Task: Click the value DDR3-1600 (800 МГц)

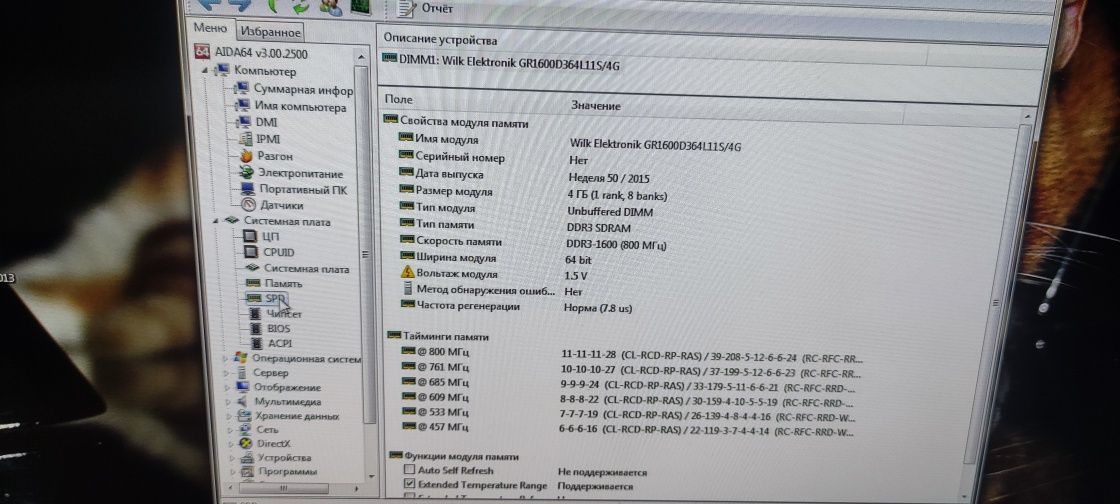Action: (x=616, y=245)
